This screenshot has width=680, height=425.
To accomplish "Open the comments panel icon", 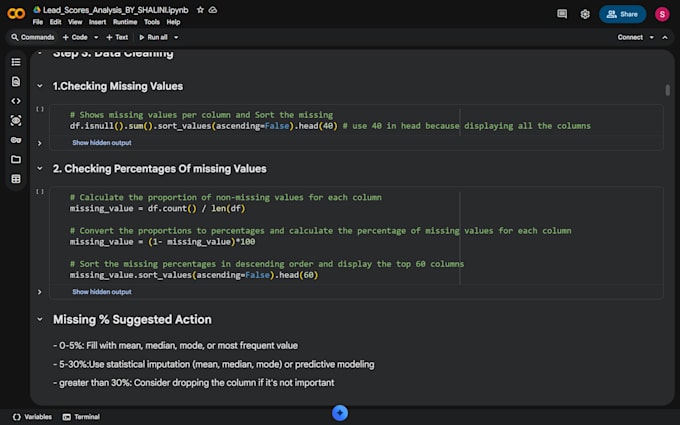I will 562,14.
